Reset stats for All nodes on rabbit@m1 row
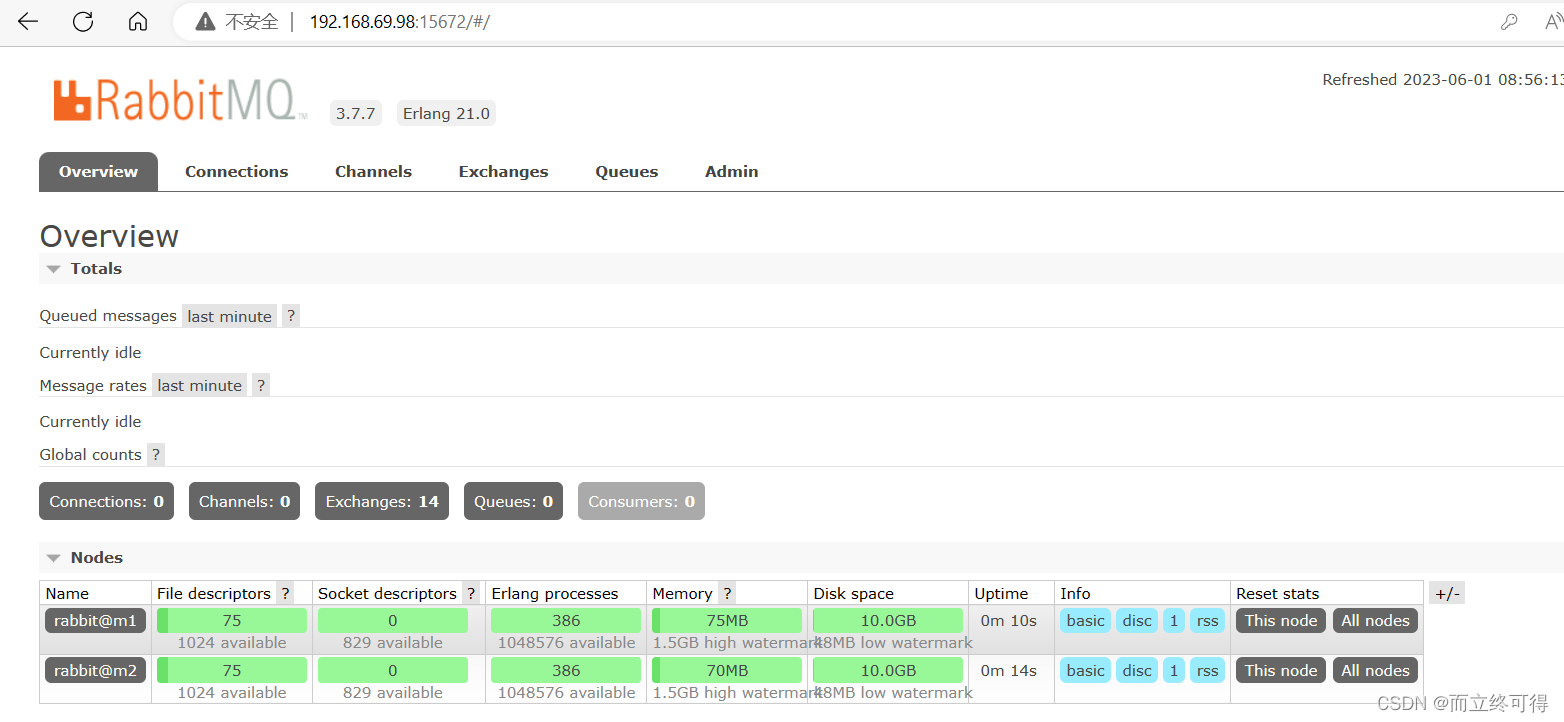This screenshot has height=722, width=1564. (1375, 620)
